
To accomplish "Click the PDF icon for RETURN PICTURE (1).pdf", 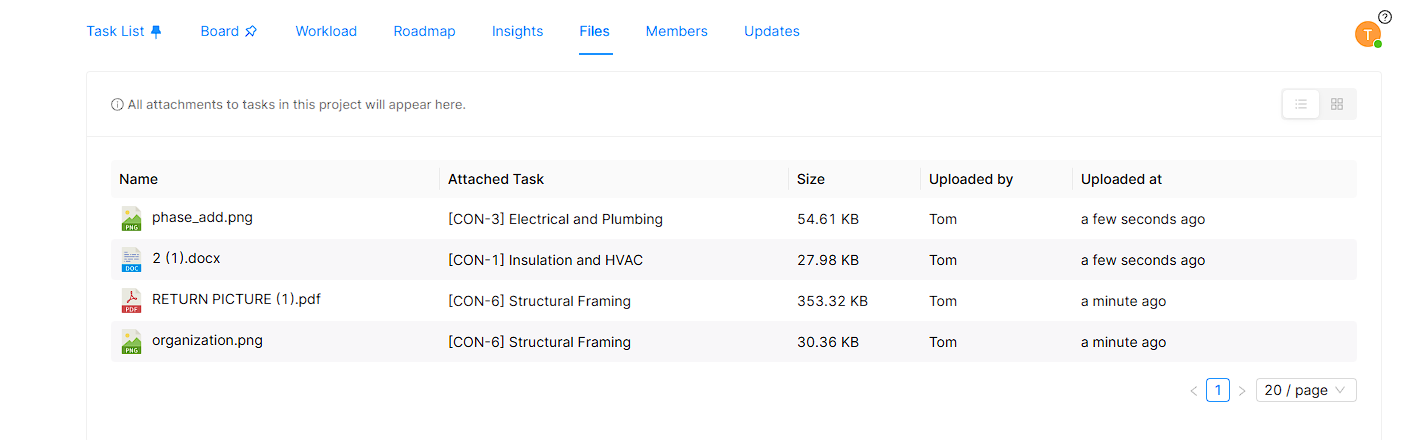I will [x=131, y=301].
